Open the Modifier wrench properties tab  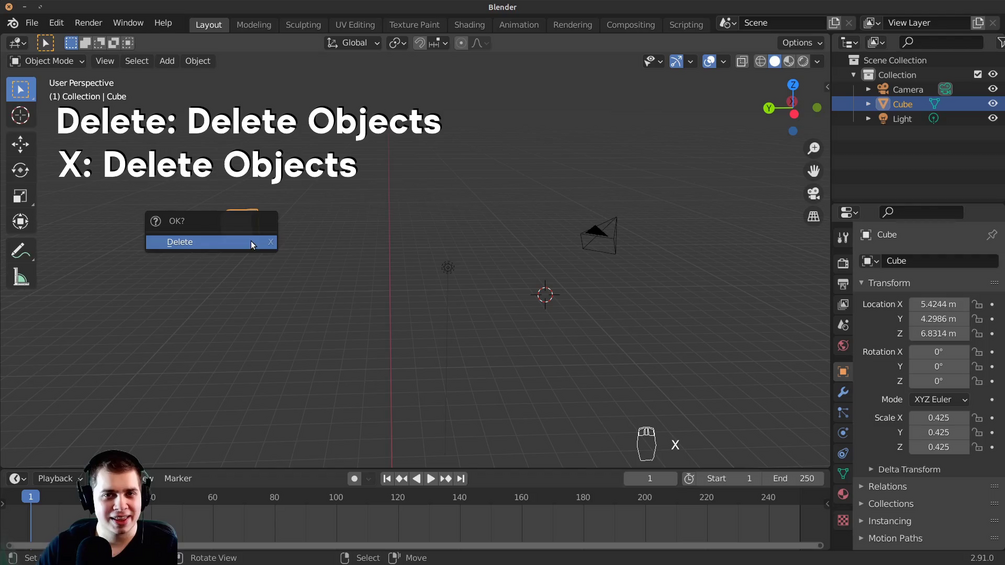[x=843, y=391]
